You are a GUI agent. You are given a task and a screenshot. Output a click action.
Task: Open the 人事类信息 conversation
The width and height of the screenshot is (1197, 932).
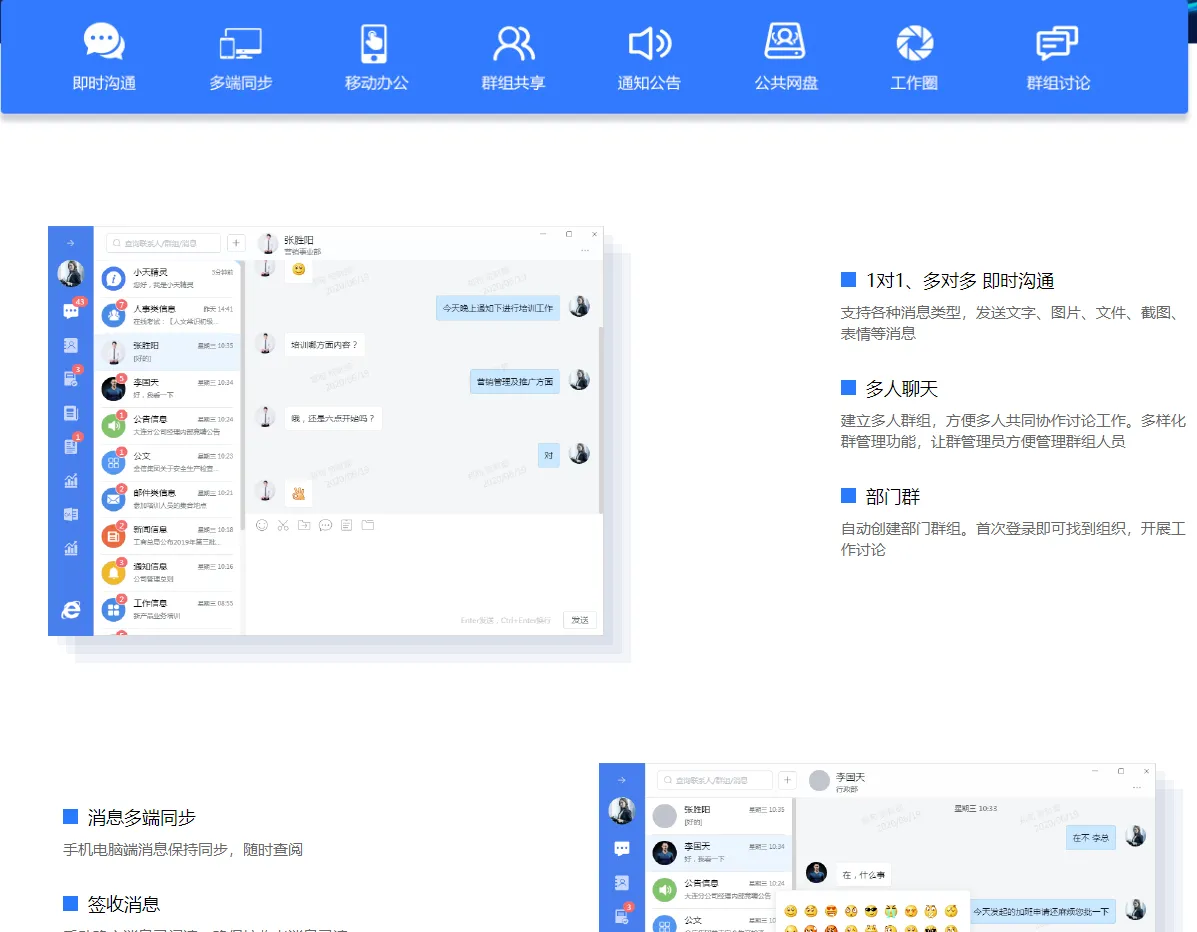pyautogui.click(x=168, y=314)
